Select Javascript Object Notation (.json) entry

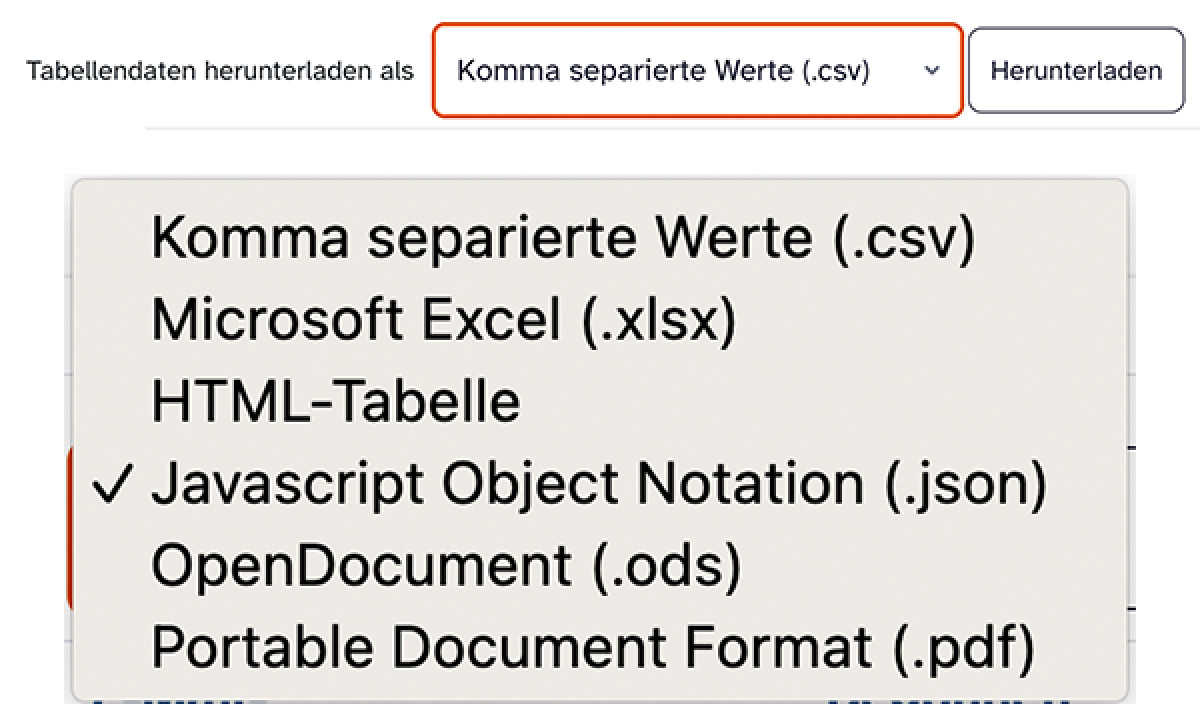[x=598, y=484]
